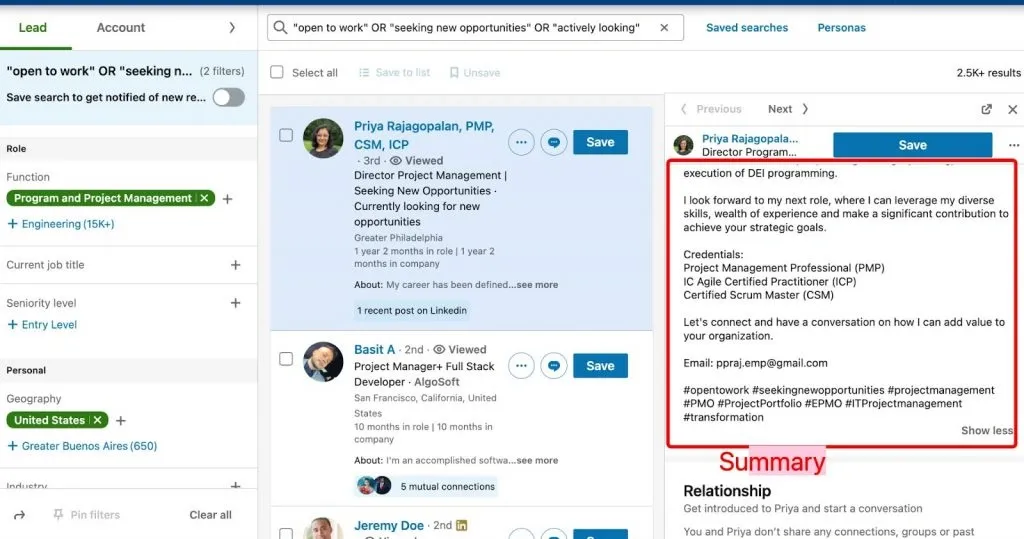Save Priya Rajagopalan lead in results list

tap(600, 142)
